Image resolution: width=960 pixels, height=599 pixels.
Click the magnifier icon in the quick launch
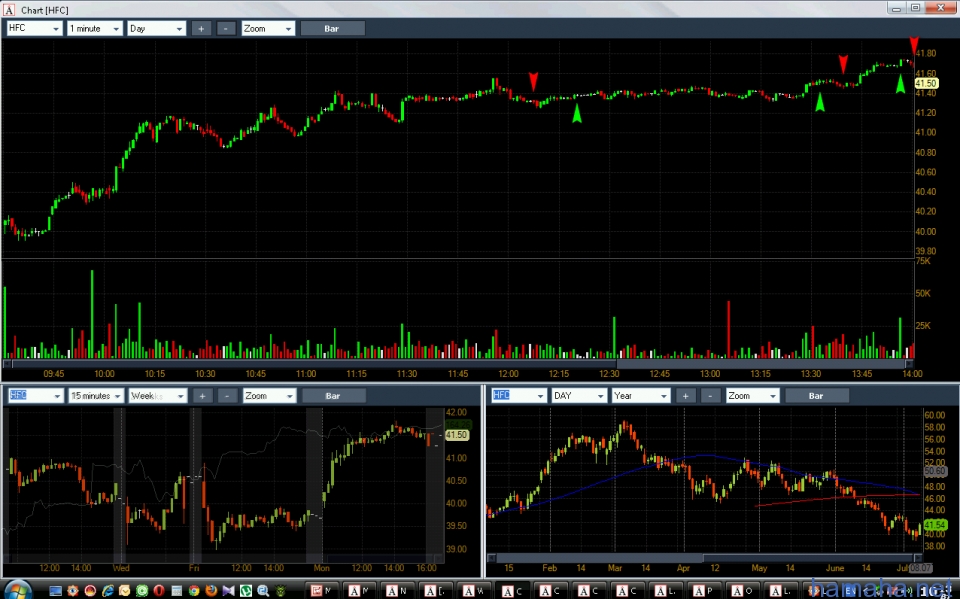tap(263, 591)
